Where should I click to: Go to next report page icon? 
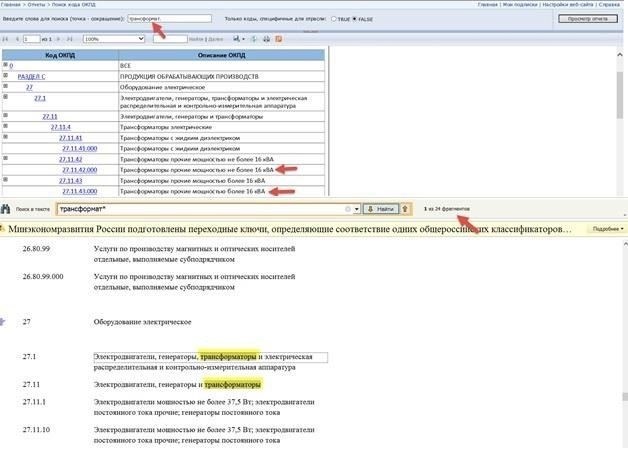[58, 39]
